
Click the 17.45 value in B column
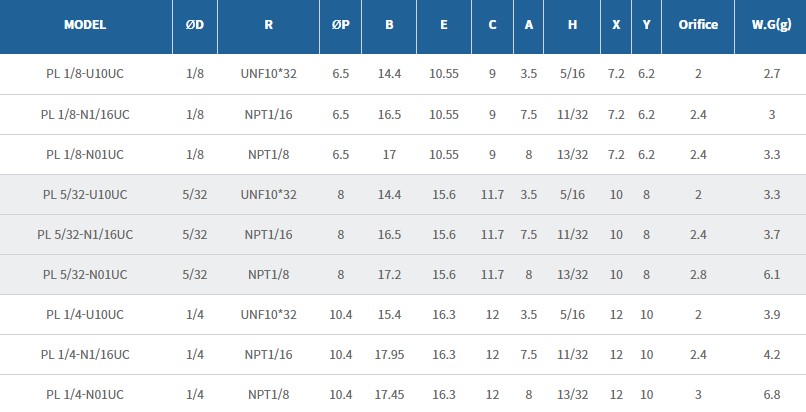(x=389, y=394)
